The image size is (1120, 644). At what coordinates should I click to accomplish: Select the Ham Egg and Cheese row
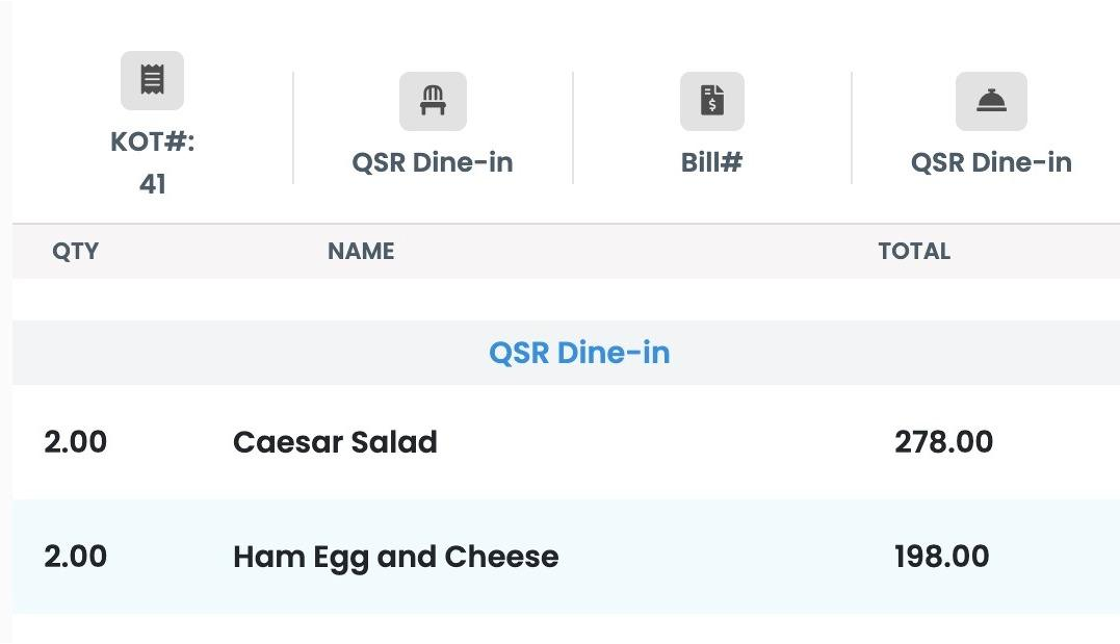click(566, 557)
